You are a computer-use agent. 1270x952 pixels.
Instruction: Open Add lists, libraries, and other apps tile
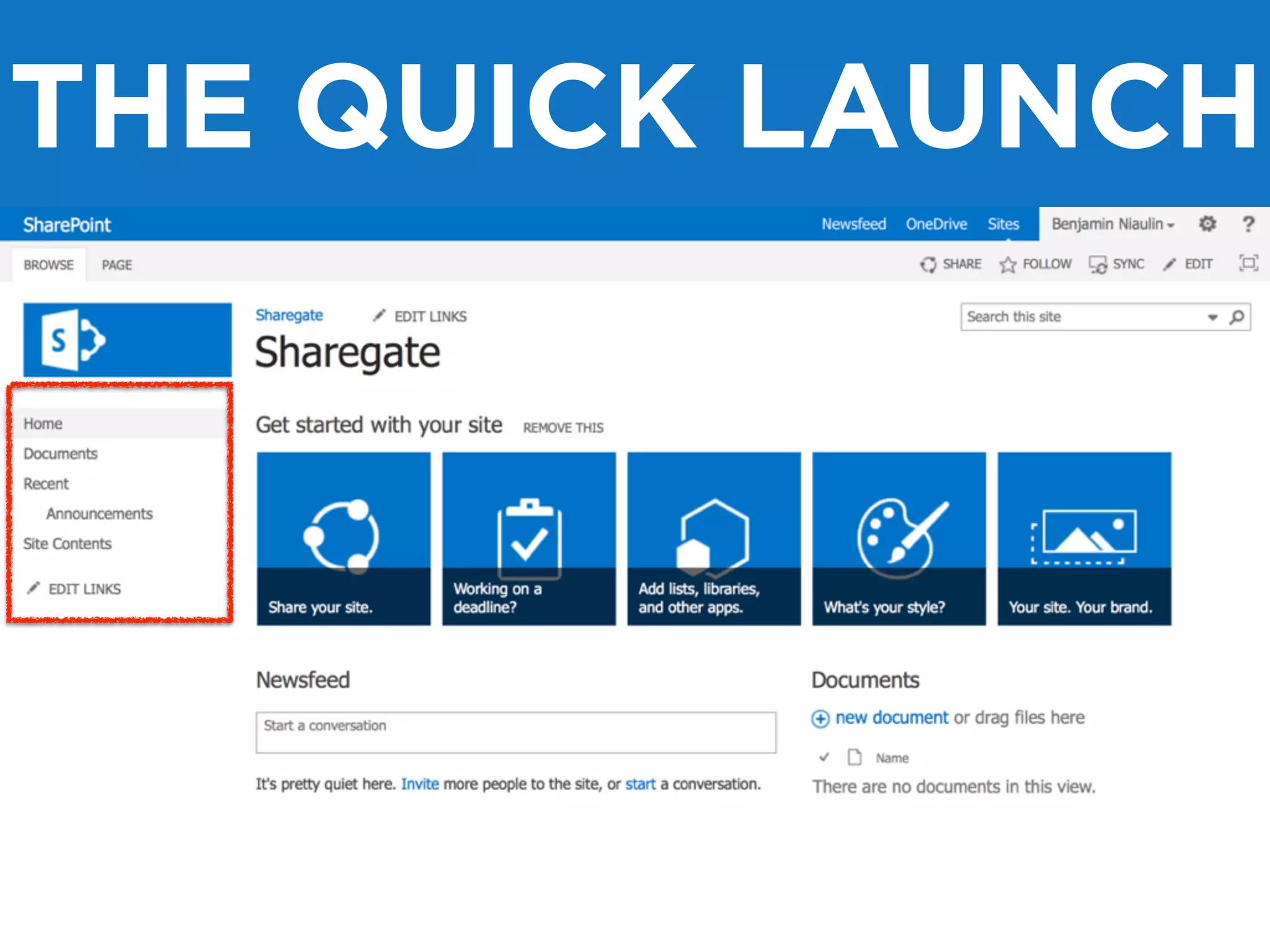point(714,539)
